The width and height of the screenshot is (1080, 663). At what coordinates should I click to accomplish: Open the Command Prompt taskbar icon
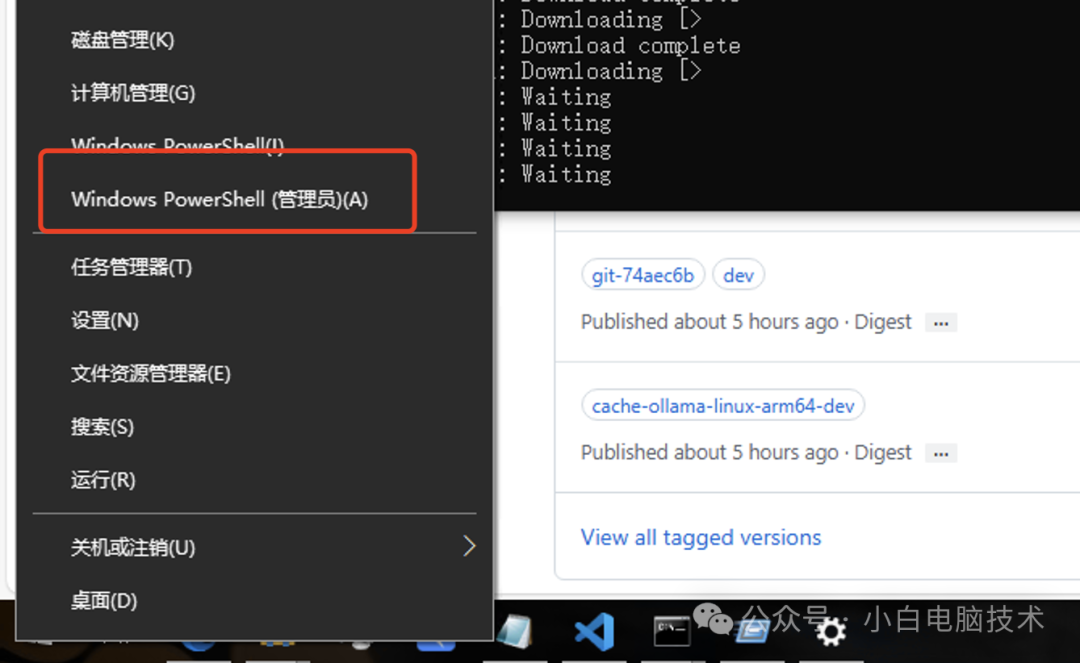coord(672,631)
